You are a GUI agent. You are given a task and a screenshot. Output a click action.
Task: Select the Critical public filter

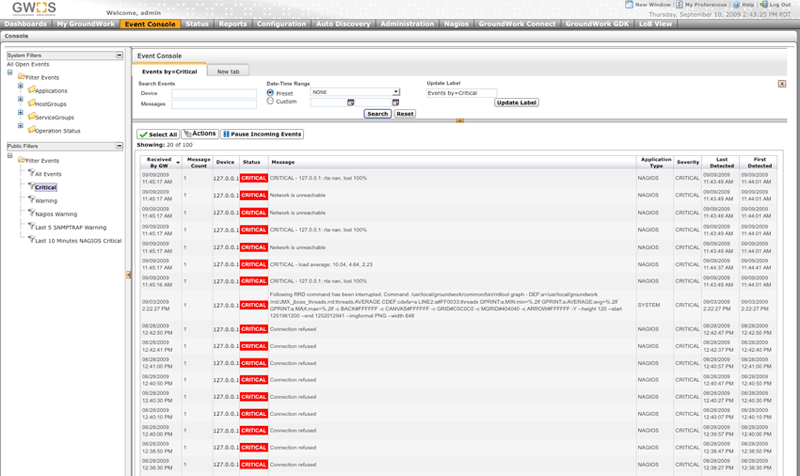tap(45, 187)
